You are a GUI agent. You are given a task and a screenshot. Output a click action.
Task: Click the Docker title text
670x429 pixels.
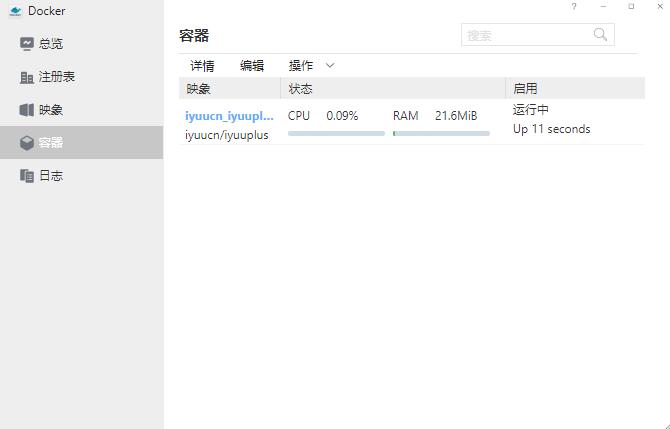tap(47, 11)
